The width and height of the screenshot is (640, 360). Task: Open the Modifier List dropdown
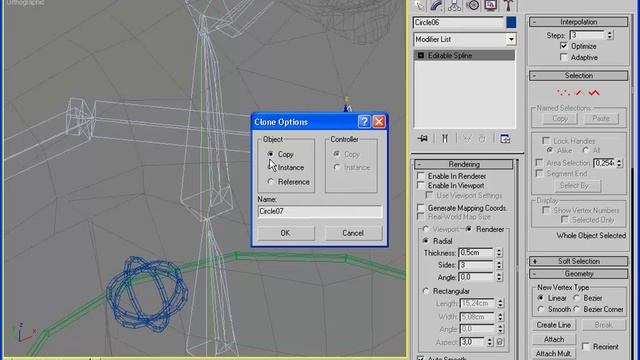tap(511, 39)
